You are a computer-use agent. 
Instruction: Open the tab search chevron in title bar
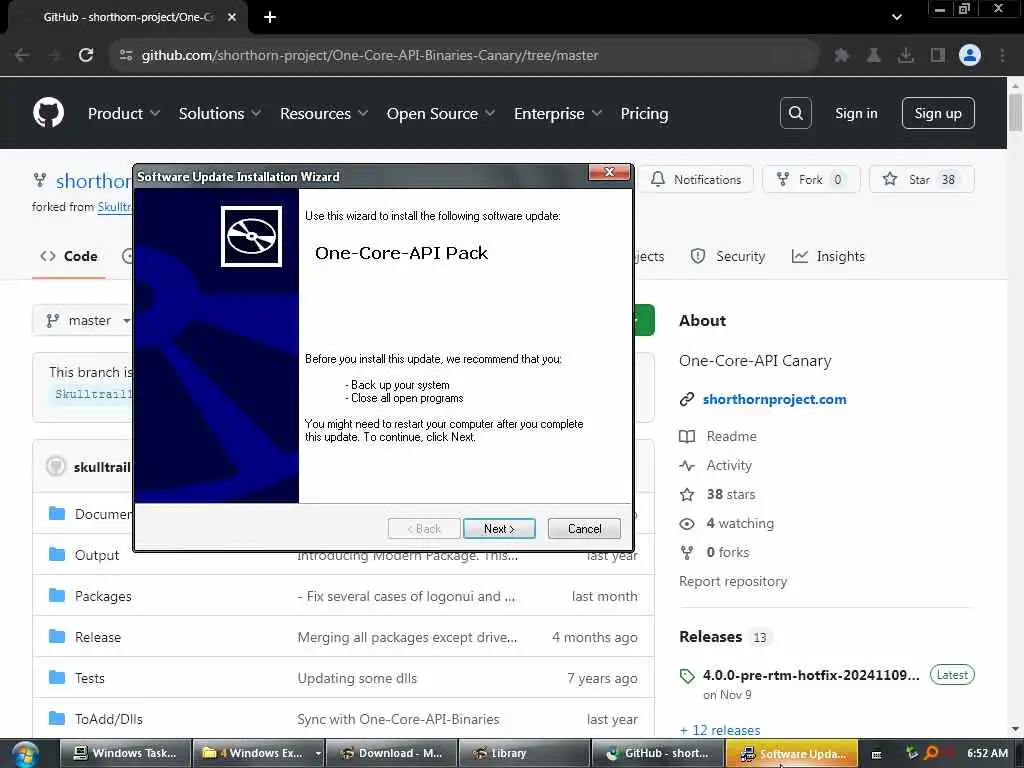pyautogui.click(x=897, y=17)
